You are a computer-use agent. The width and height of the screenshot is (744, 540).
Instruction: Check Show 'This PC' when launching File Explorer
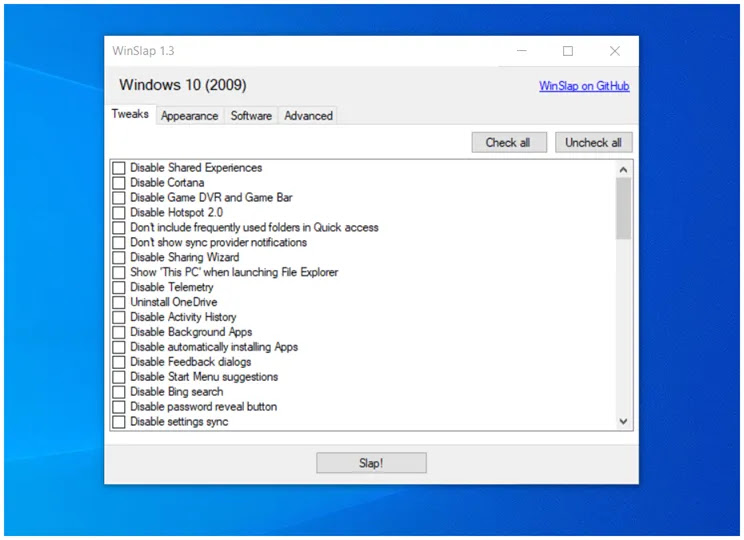click(x=119, y=272)
